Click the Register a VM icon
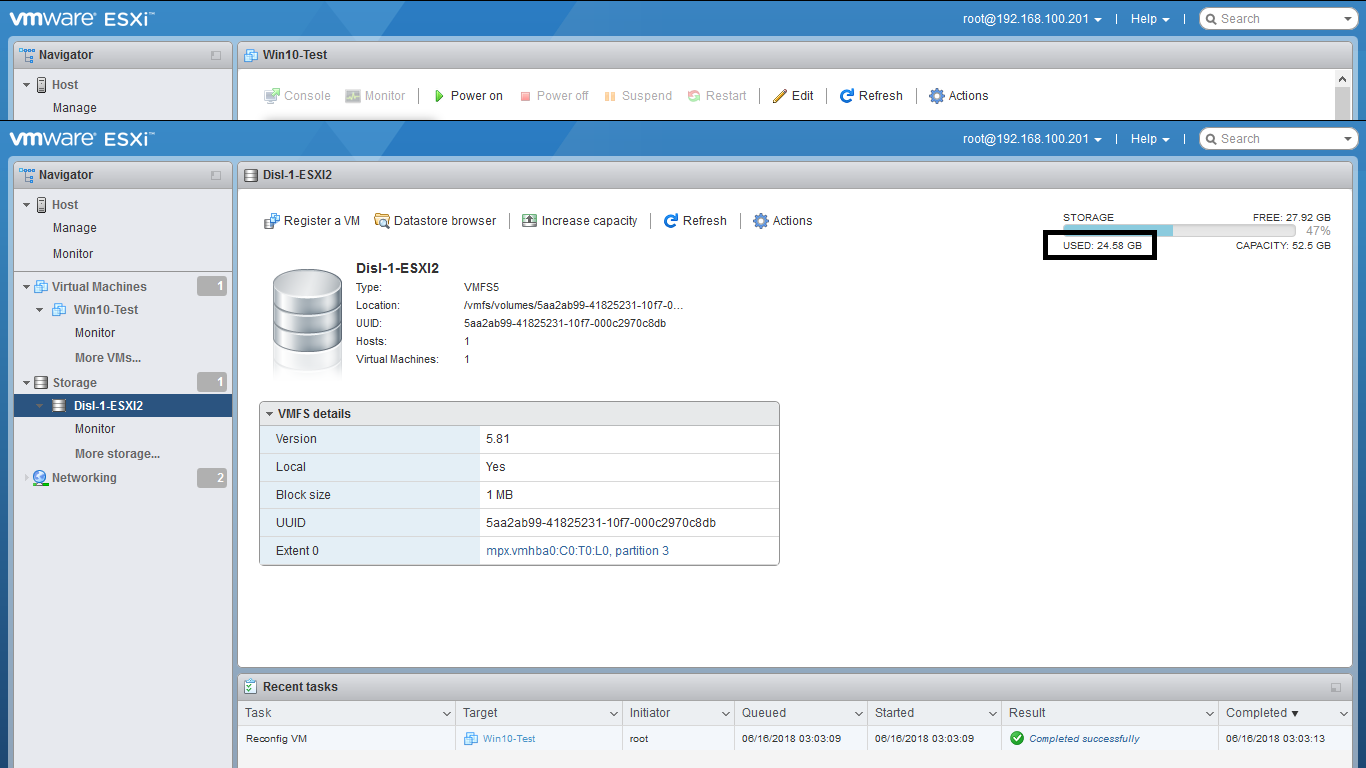The height and width of the screenshot is (768, 1366). (271, 221)
